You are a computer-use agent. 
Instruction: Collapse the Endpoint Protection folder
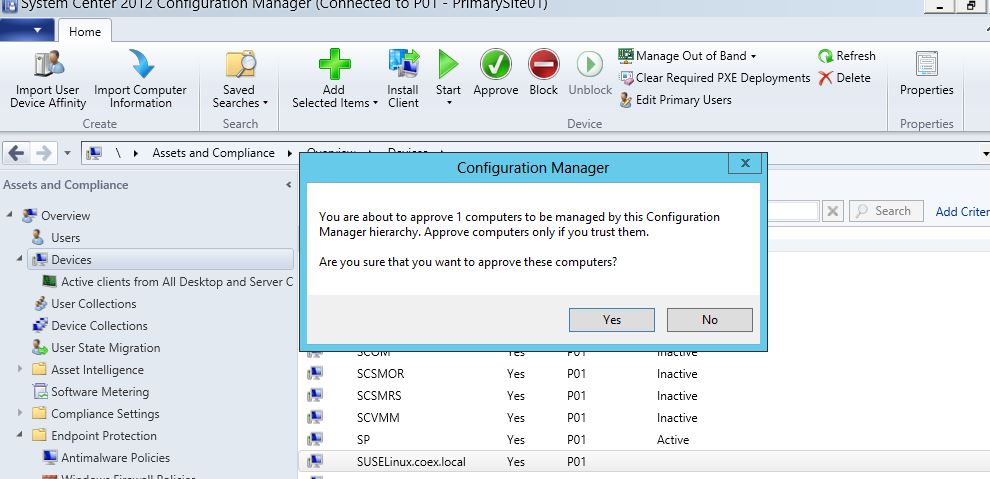(20, 435)
